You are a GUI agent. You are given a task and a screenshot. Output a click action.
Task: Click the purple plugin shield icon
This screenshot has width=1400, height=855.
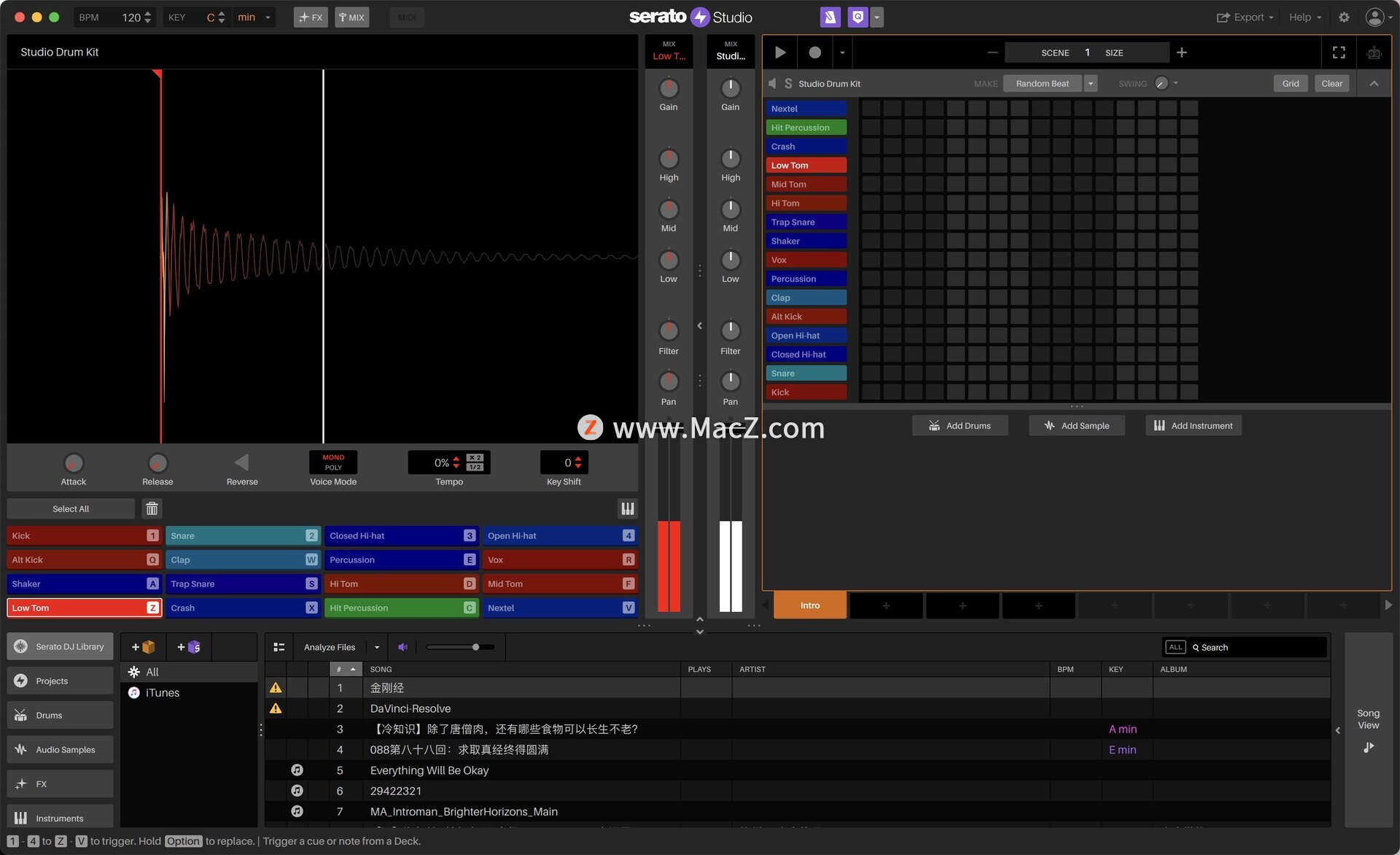tap(858, 17)
